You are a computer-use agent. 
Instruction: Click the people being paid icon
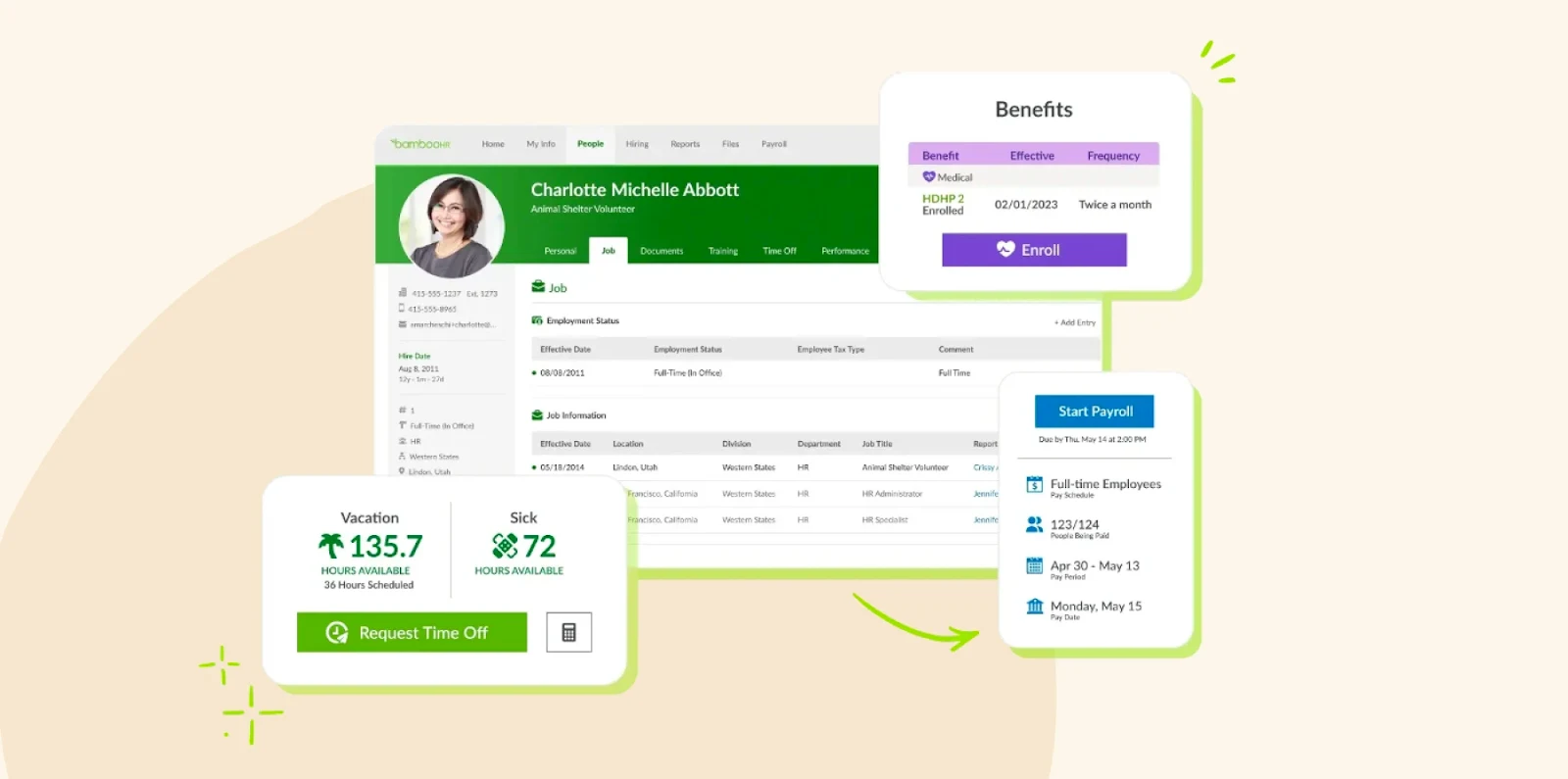pos(1034,525)
